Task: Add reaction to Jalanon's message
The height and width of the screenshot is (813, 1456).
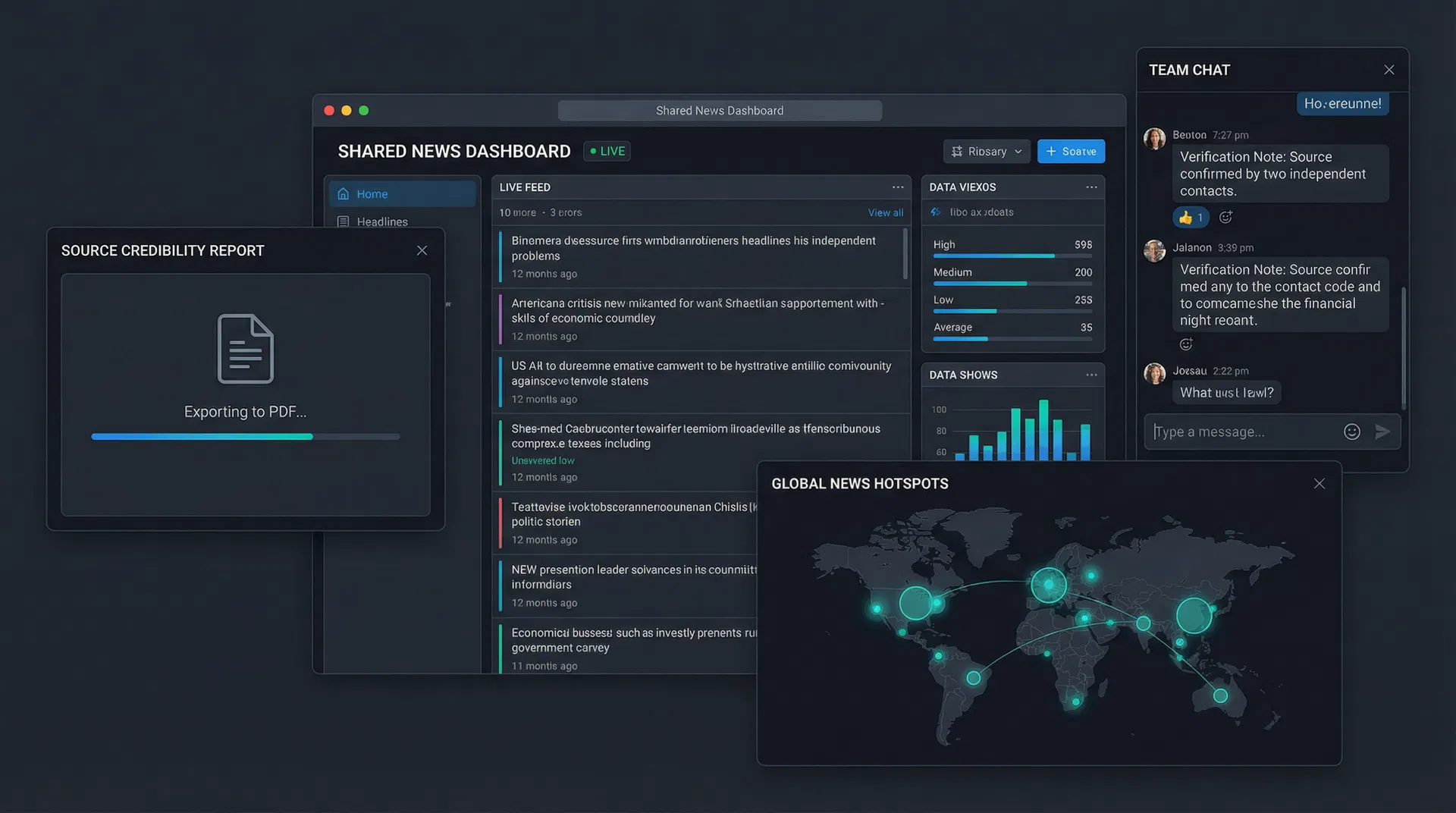Action: (1186, 344)
